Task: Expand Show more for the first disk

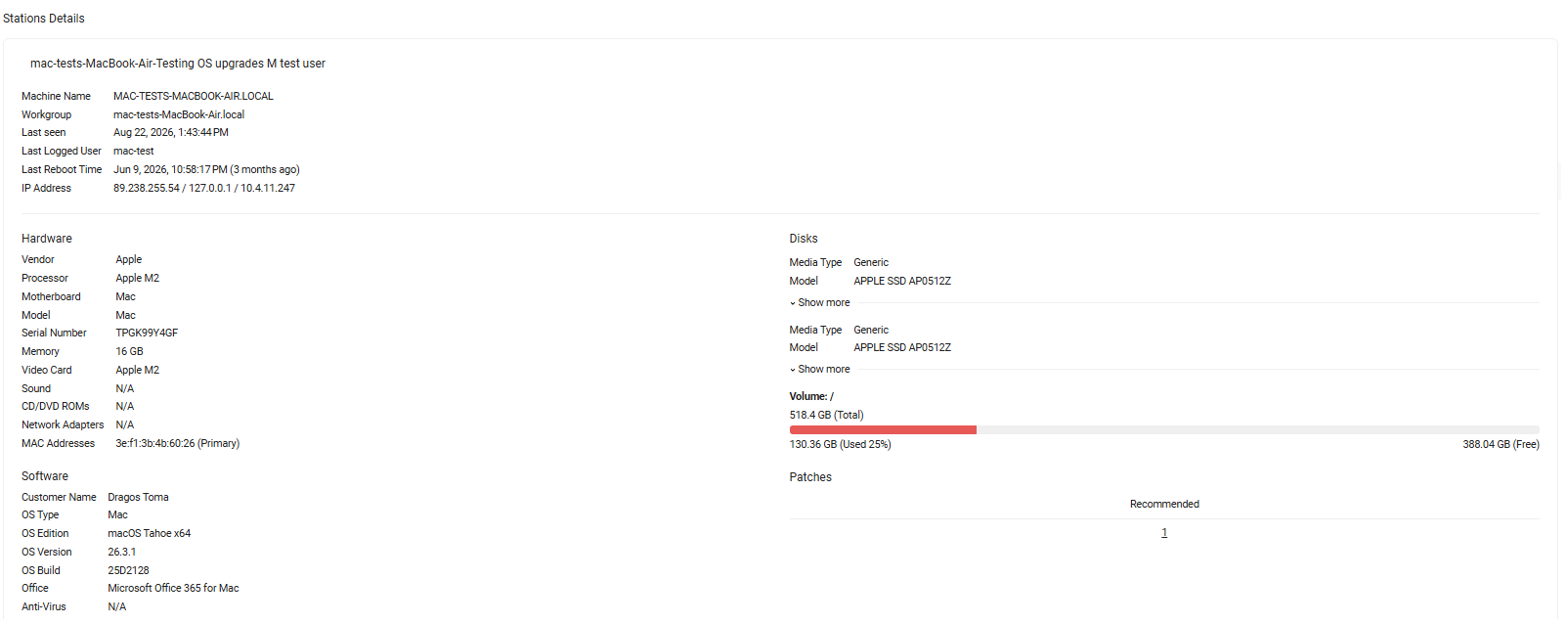Action: (x=820, y=303)
